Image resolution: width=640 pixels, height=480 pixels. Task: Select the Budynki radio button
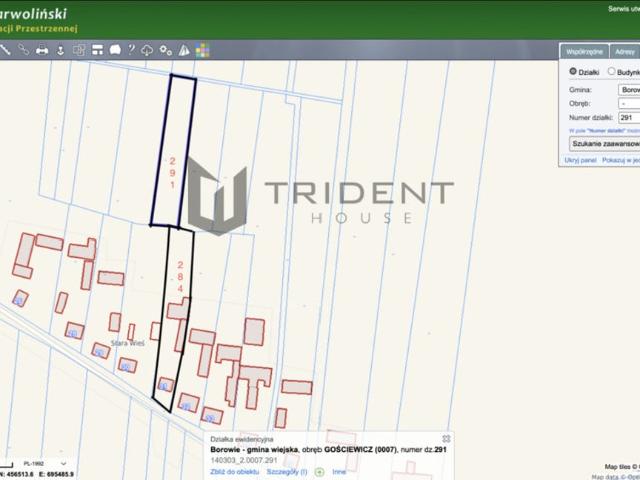pyautogui.click(x=611, y=72)
